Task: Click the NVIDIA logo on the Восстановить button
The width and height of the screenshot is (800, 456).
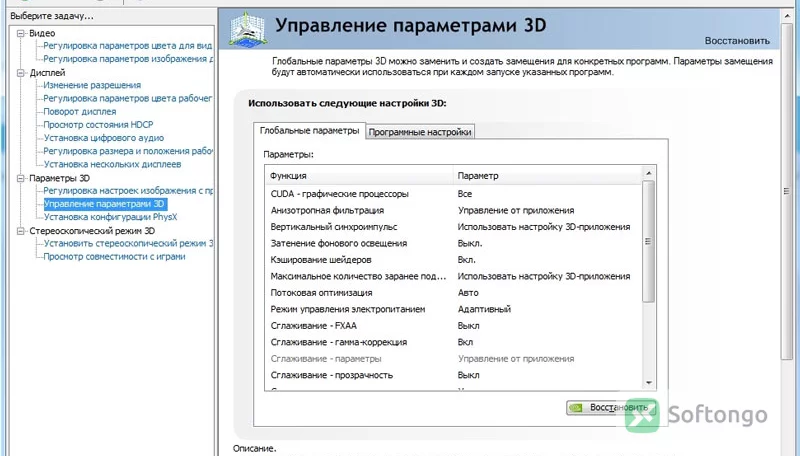Action: [576, 408]
